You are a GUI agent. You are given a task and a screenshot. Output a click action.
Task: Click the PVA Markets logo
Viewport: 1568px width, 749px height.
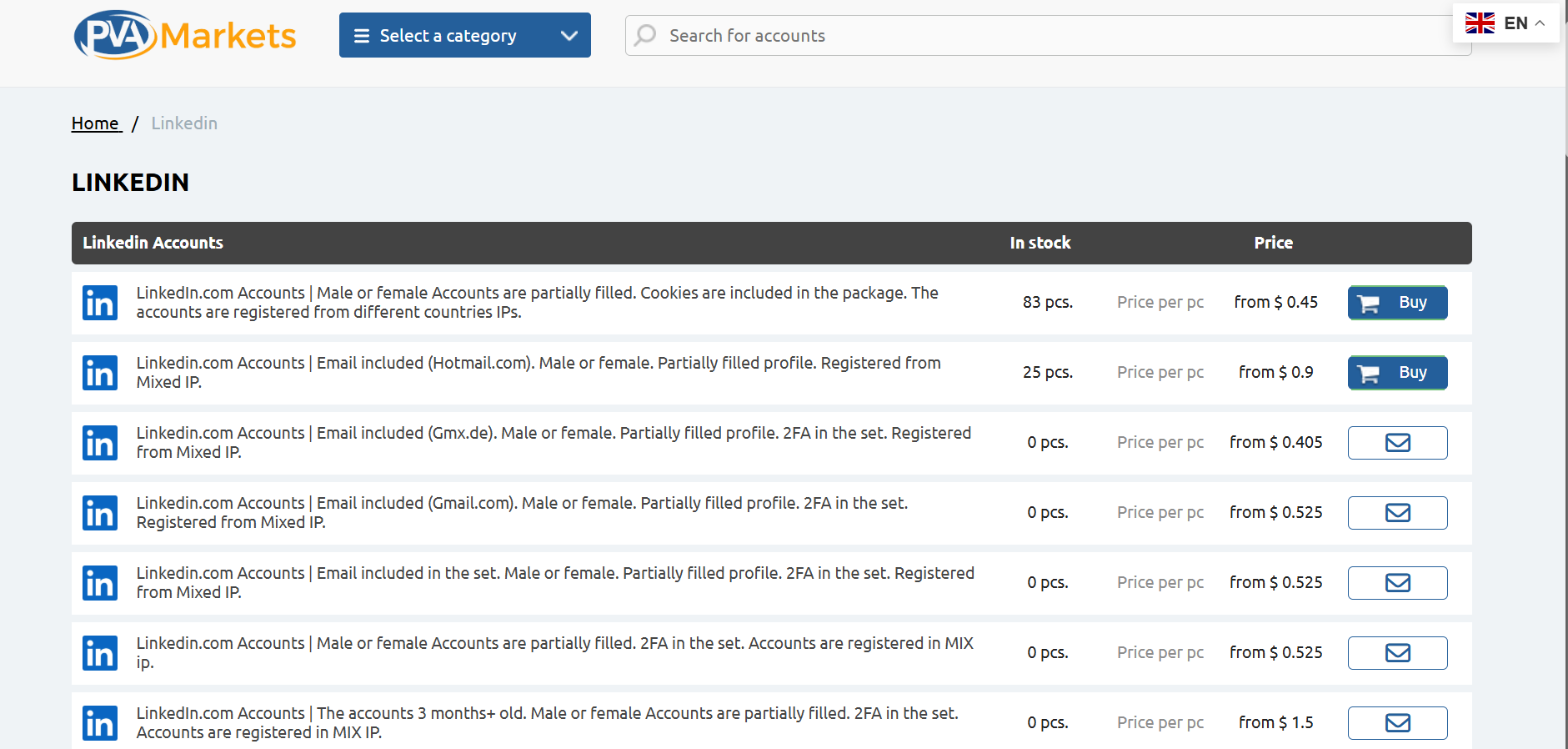(185, 35)
